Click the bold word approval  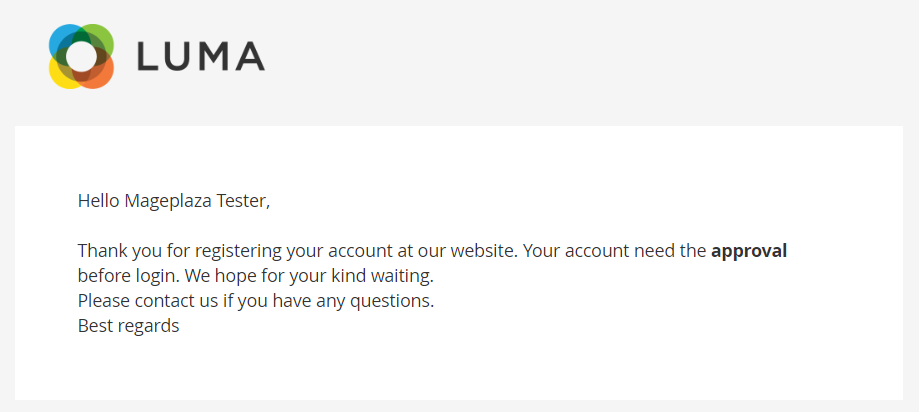(748, 250)
